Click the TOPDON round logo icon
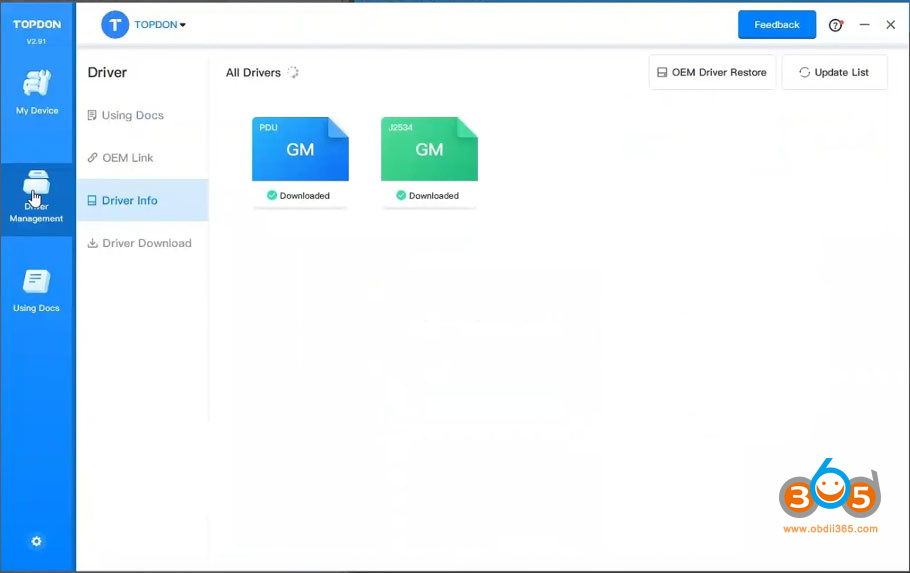Screen dimensions: 910x573 click(x=115, y=25)
